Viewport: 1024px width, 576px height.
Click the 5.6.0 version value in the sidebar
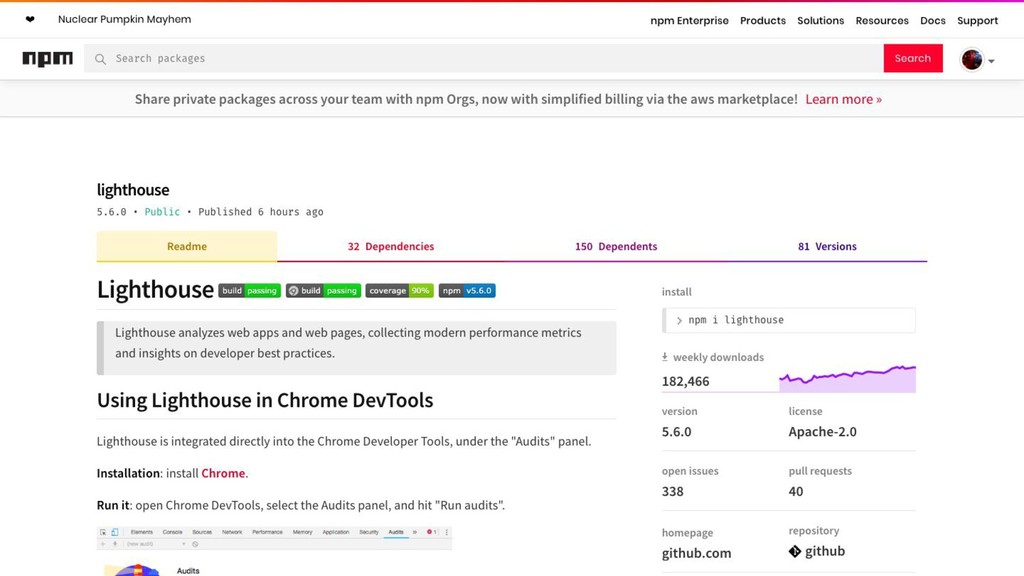(676, 432)
